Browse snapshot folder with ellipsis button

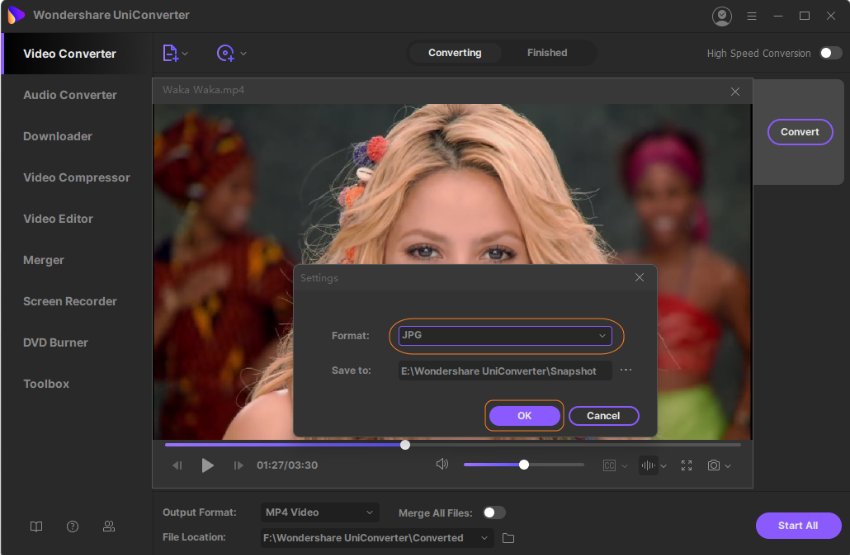(x=626, y=370)
